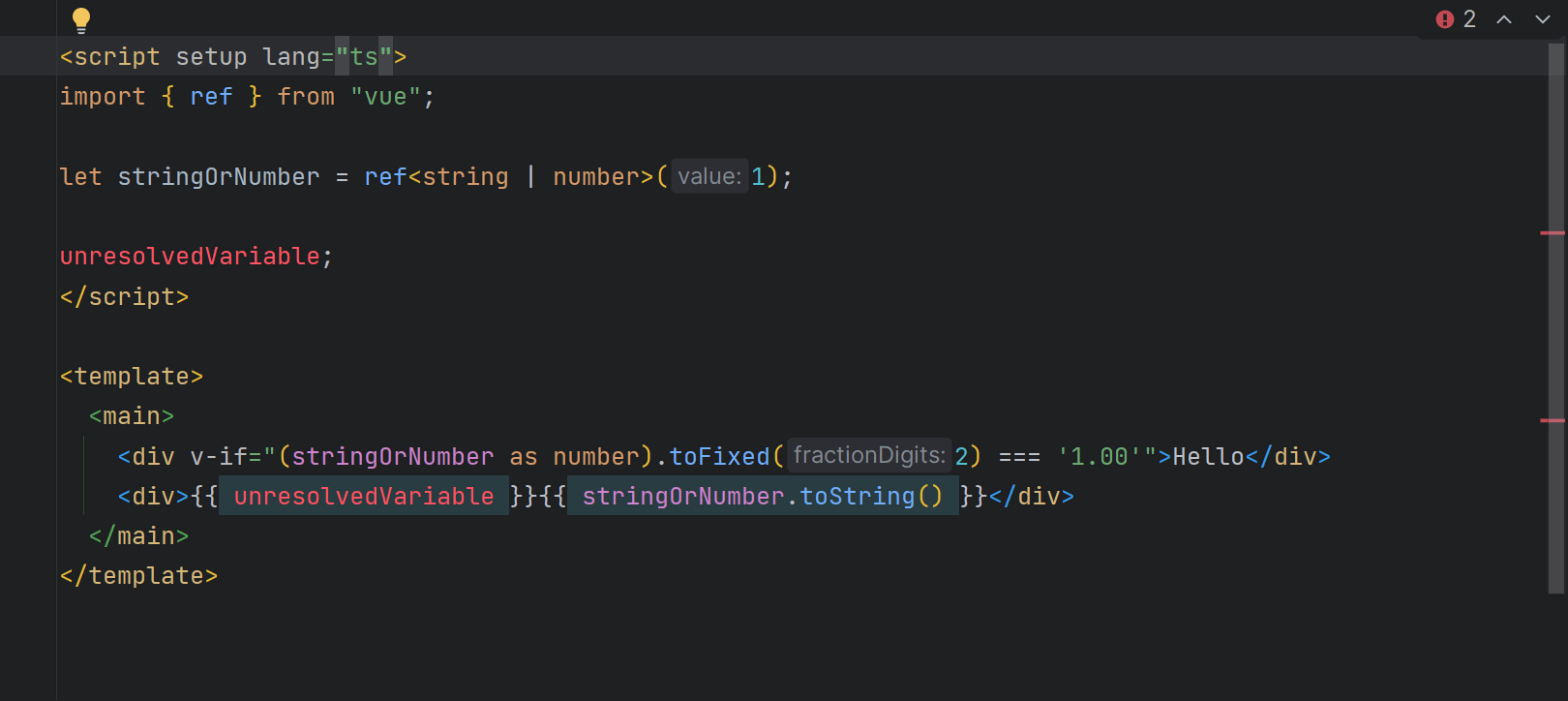Click the "ts" lang attribute value
Image resolution: width=1568 pixels, height=701 pixels.
(364, 57)
